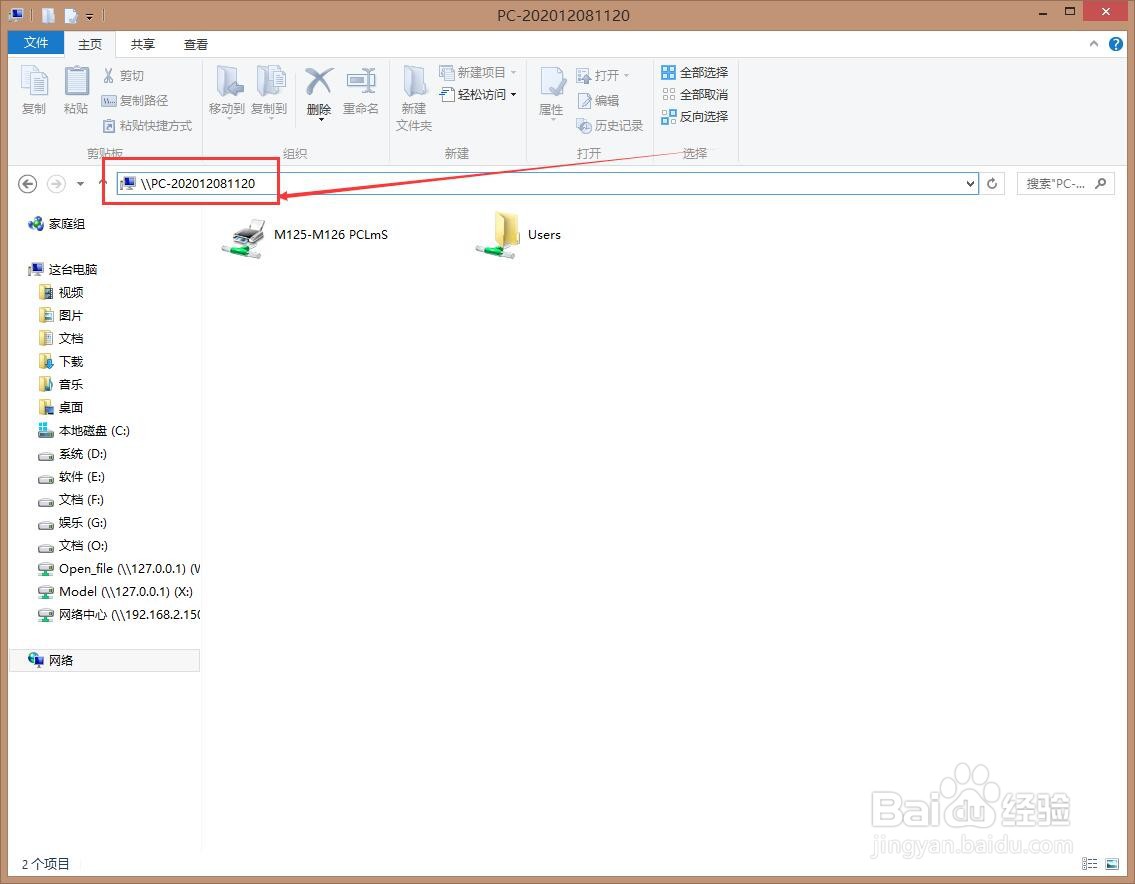Open the 复制到 (Copy to) menu

click(x=269, y=91)
